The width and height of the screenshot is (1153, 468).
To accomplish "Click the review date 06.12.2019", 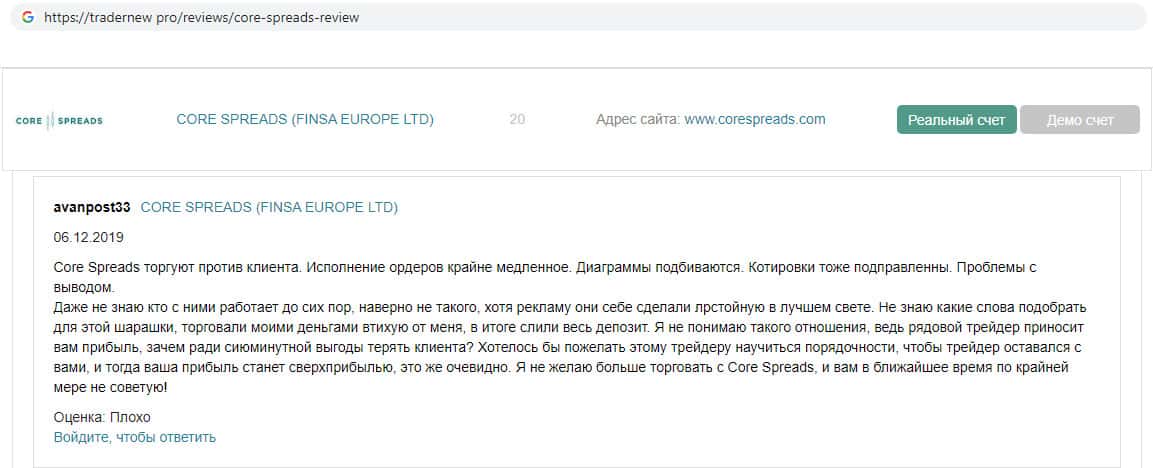I will [88, 238].
